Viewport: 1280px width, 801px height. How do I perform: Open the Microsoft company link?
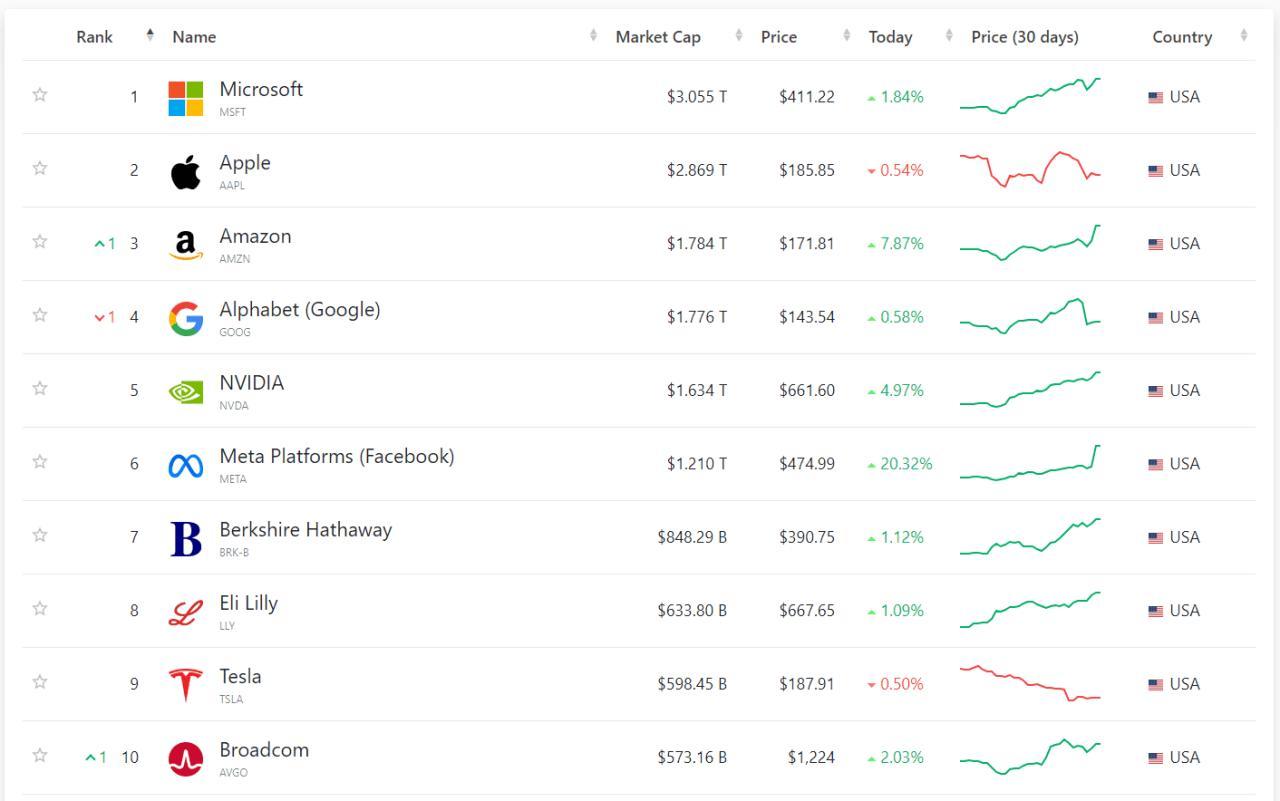point(261,89)
